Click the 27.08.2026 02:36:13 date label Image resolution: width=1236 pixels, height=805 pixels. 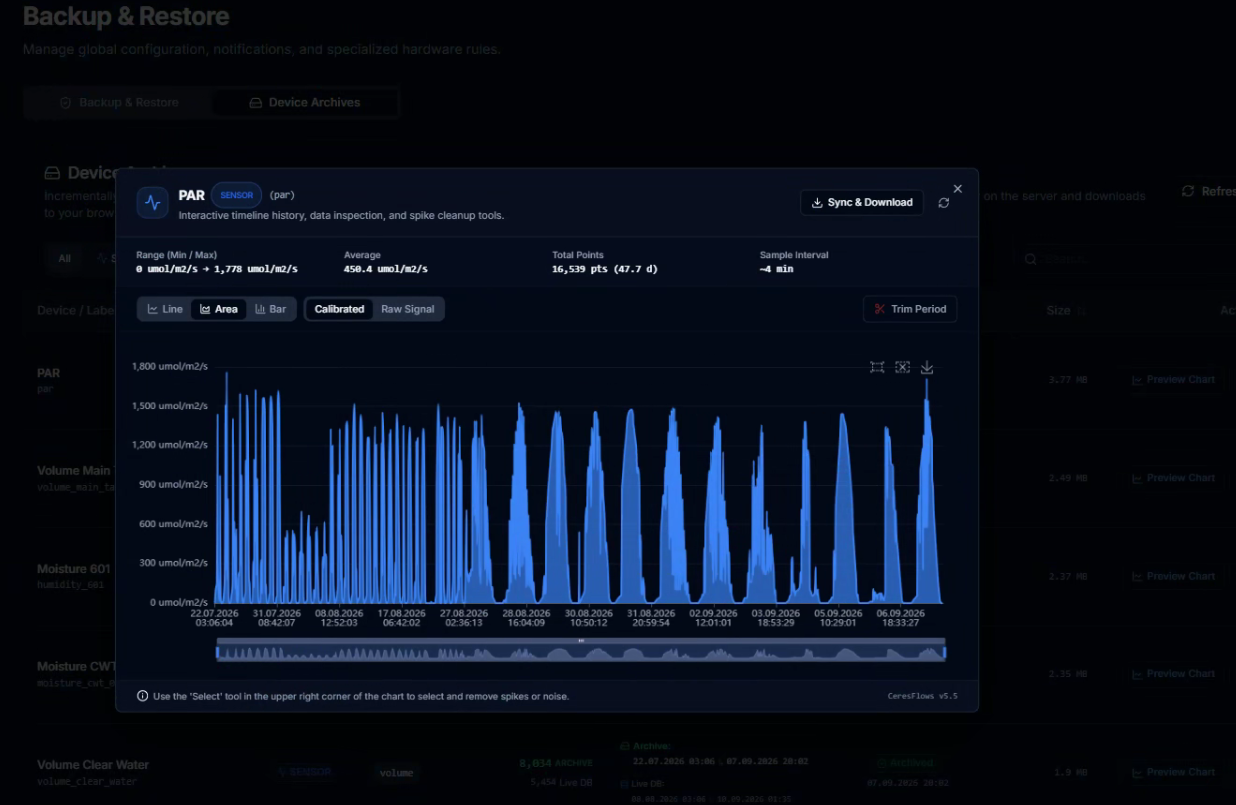coord(463,618)
